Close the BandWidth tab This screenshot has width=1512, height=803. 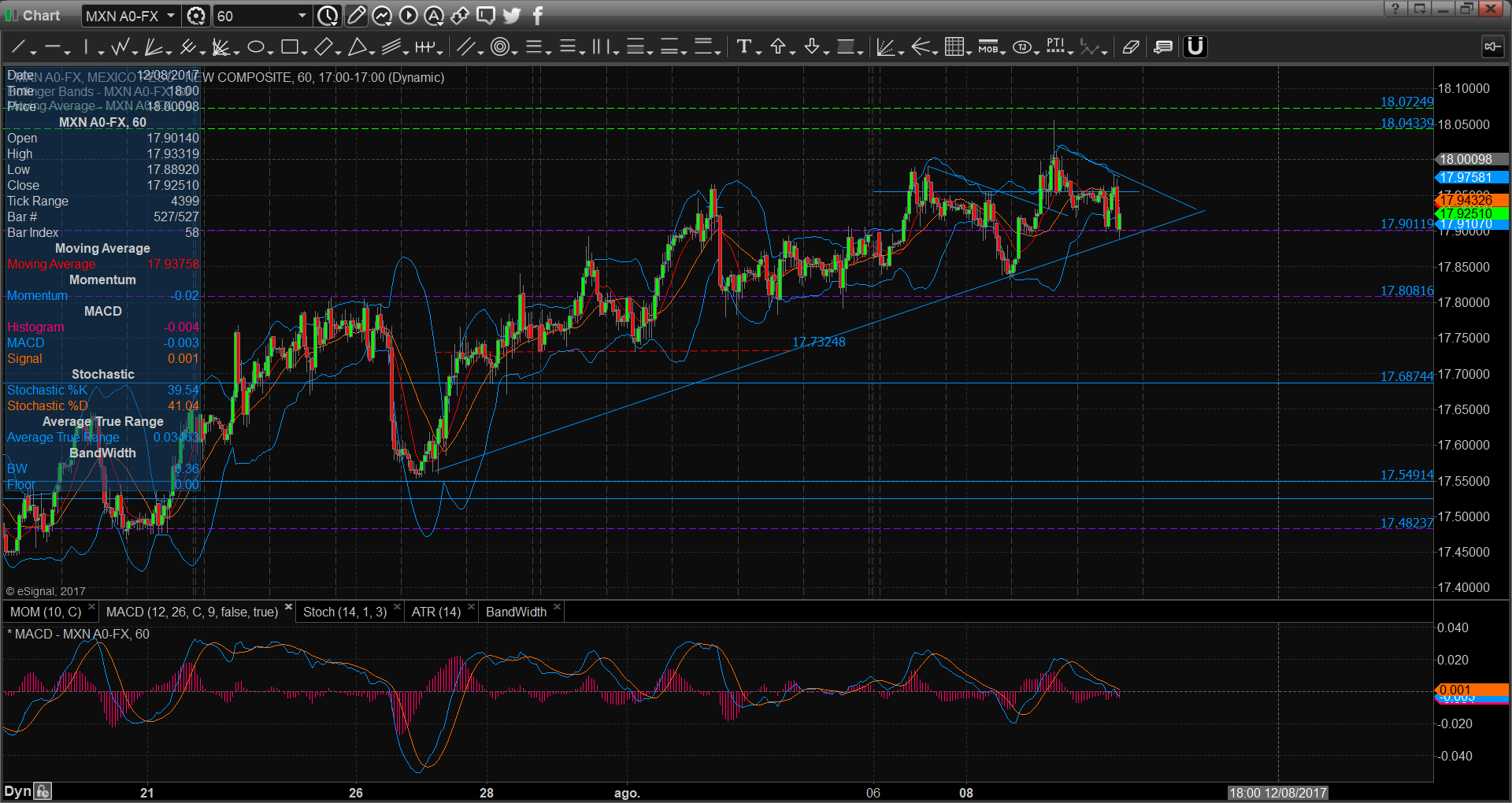tap(557, 607)
